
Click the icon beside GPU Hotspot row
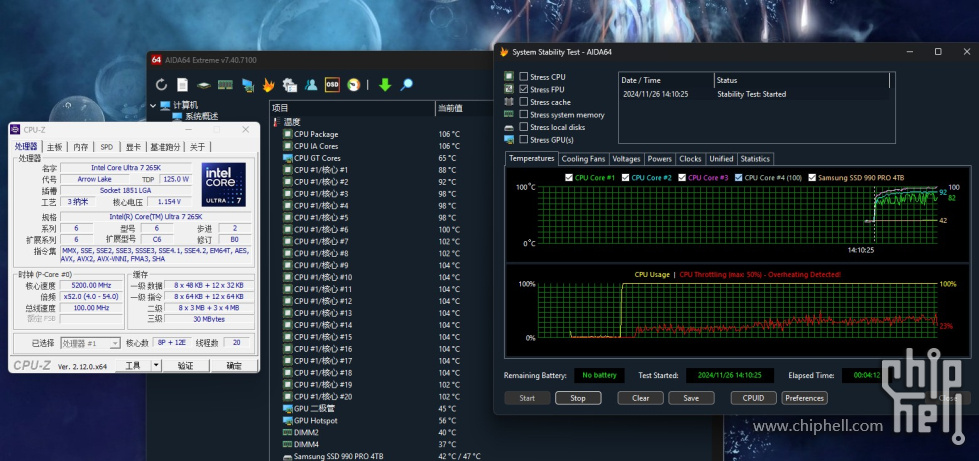(x=287, y=420)
